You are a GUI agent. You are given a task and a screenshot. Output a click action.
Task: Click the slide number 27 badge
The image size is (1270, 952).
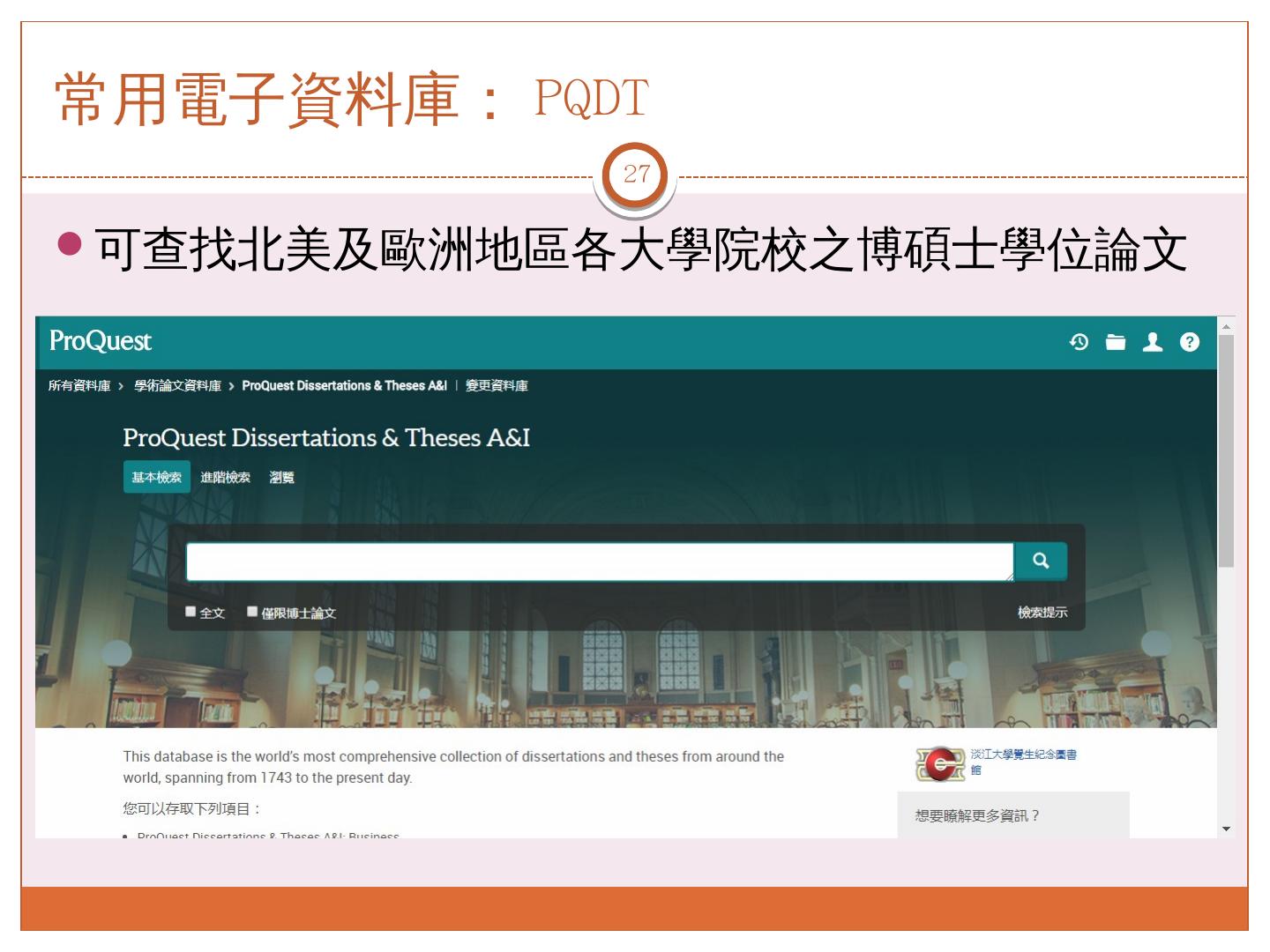(636, 174)
